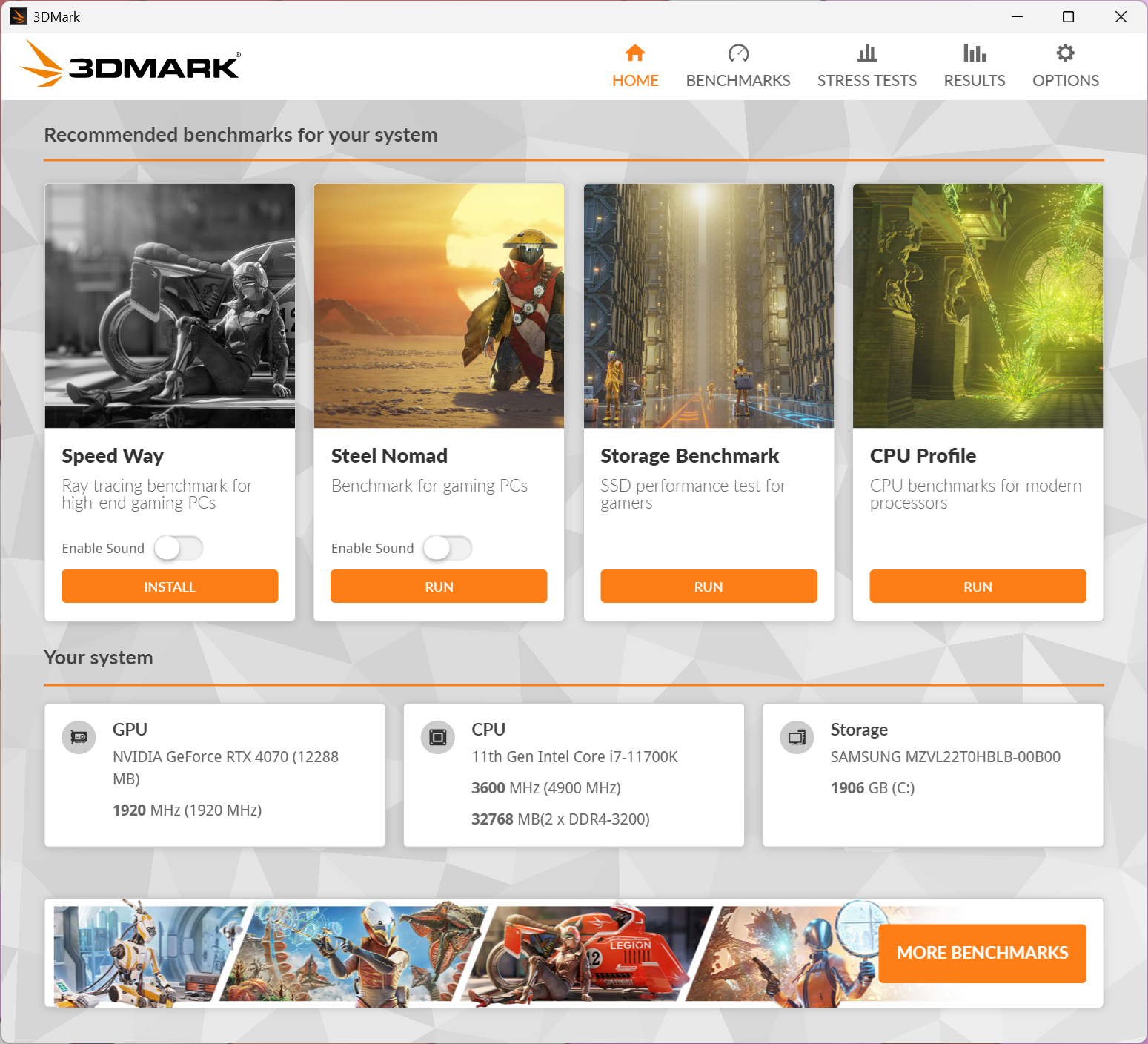Install the Speed Way benchmark

[x=170, y=587]
